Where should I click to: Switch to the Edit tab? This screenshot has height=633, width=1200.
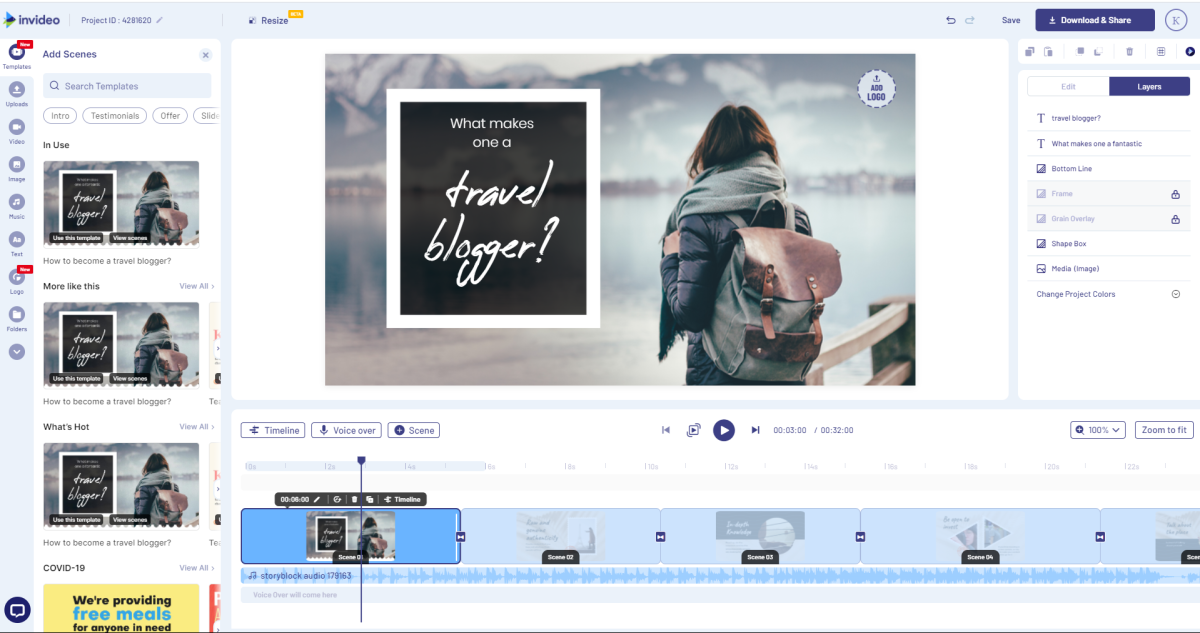click(1068, 86)
